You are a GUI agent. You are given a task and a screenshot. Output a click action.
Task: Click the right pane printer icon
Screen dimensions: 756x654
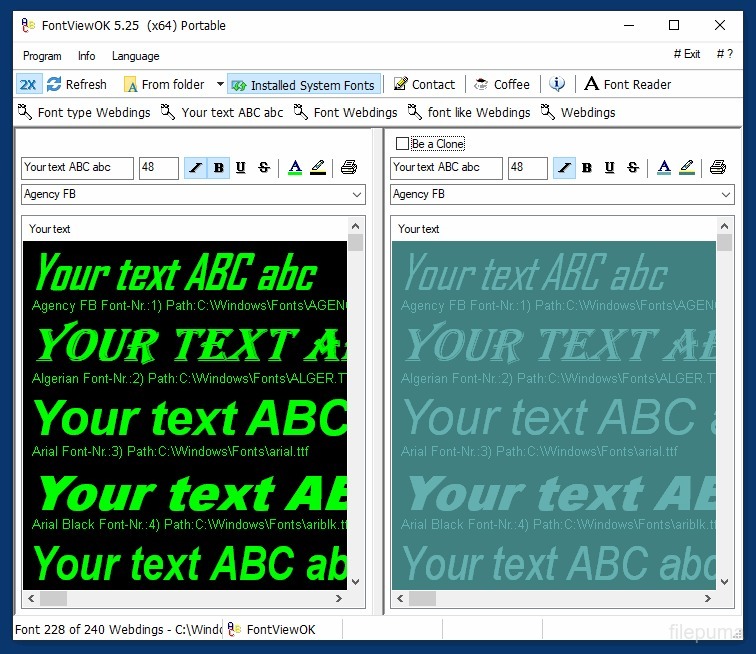pyautogui.click(x=717, y=168)
